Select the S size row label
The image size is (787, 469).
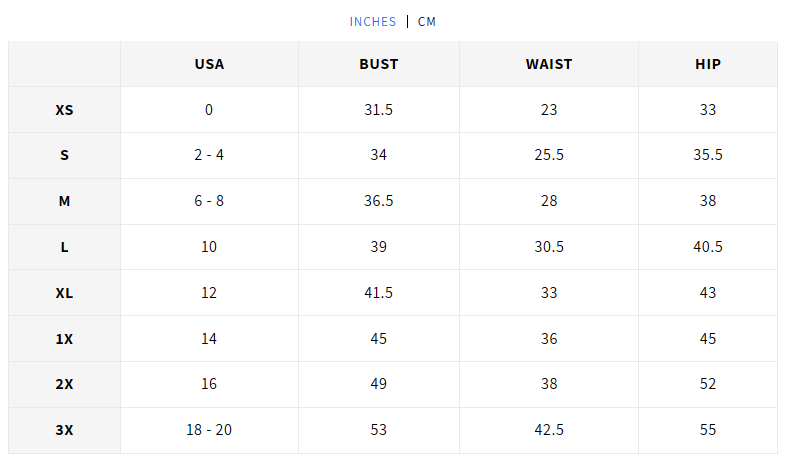click(64, 155)
